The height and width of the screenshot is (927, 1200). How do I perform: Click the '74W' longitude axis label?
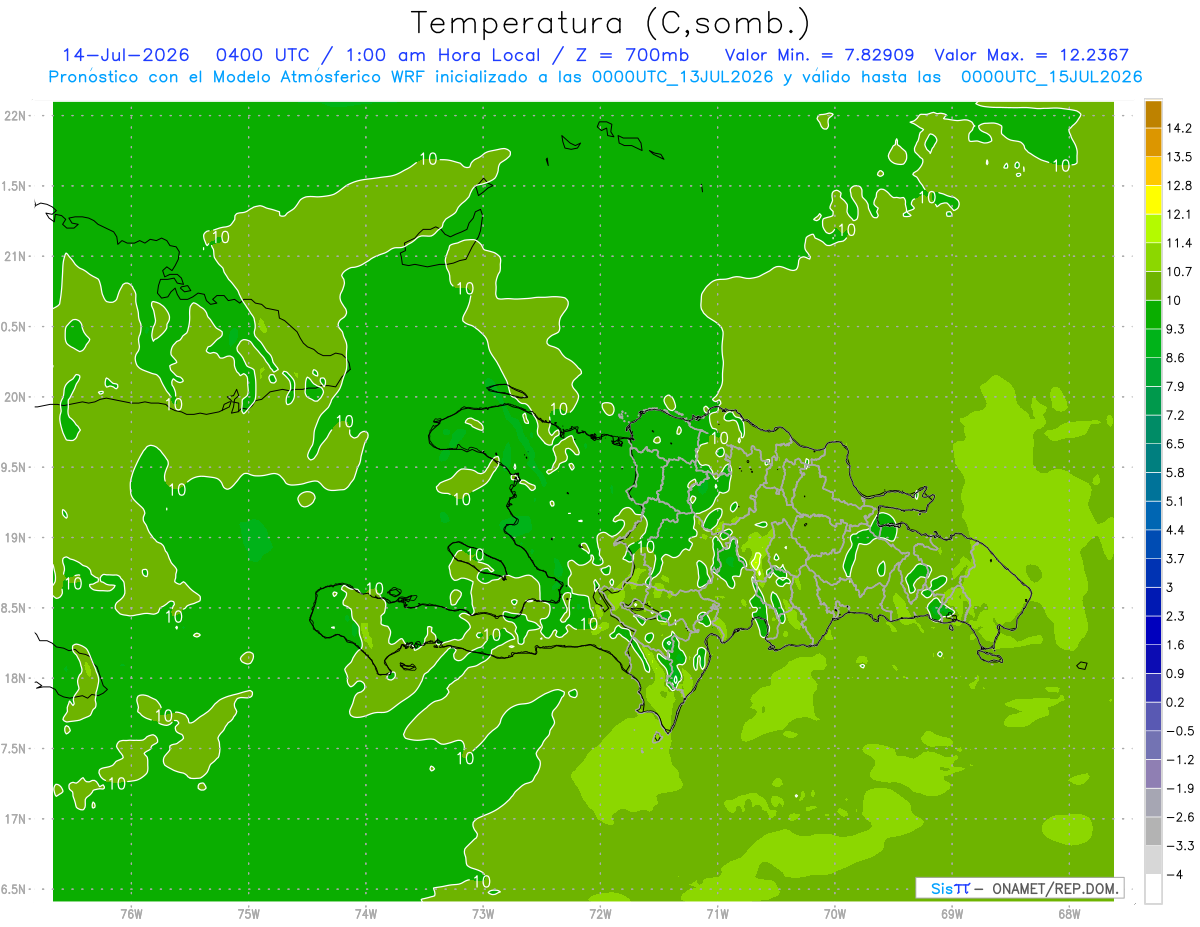pos(365,914)
